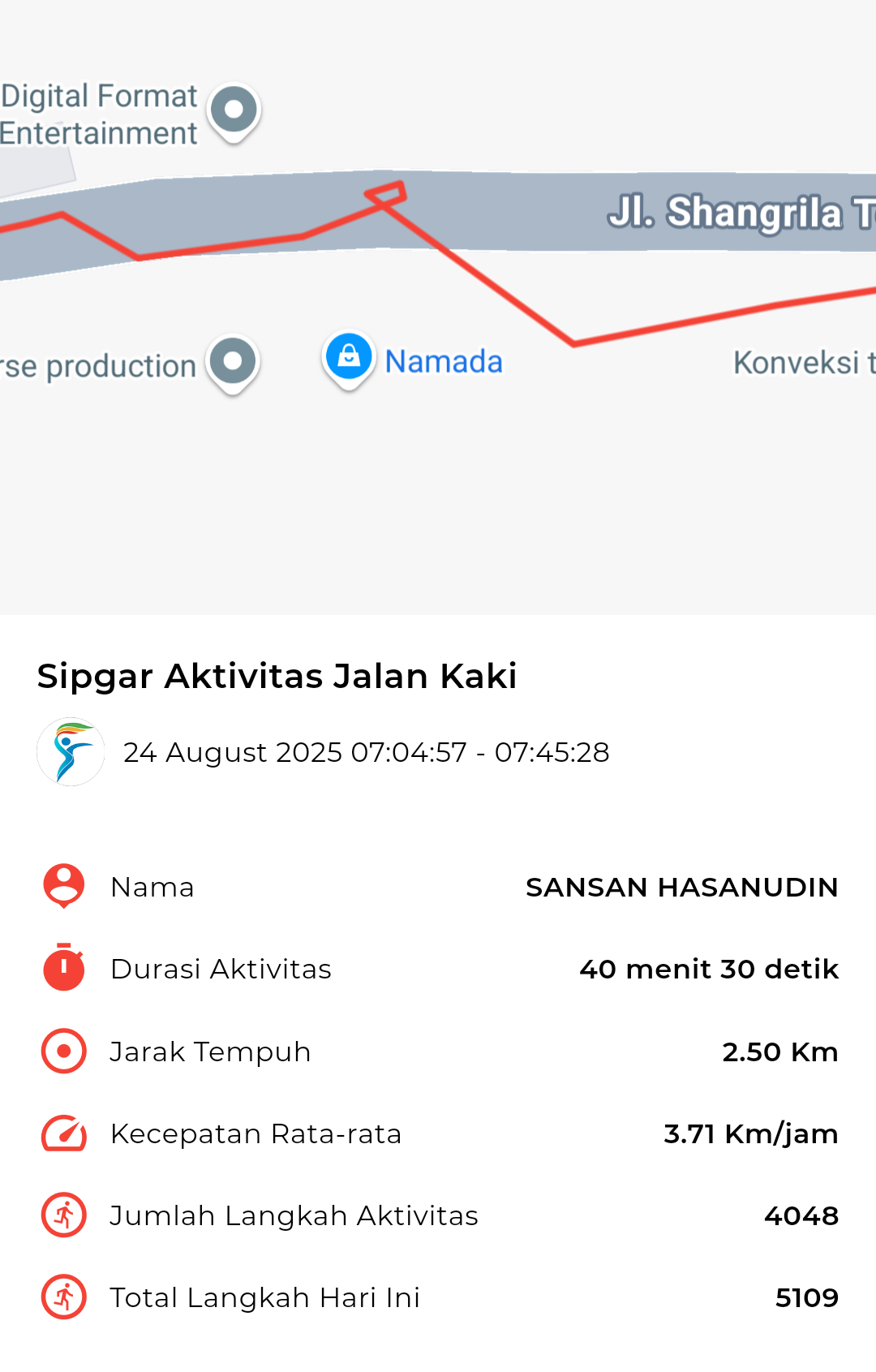This screenshot has width=876, height=1372.
Task: Click the Jl. Shangrila street label
Action: (x=741, y=213)
